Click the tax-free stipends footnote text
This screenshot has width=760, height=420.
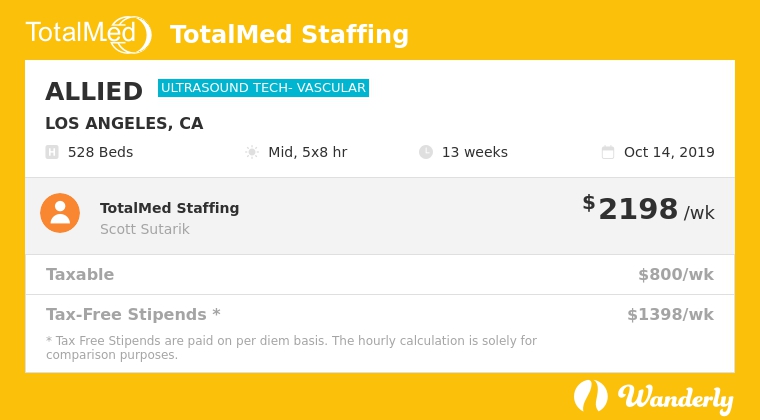coord(291,347)
